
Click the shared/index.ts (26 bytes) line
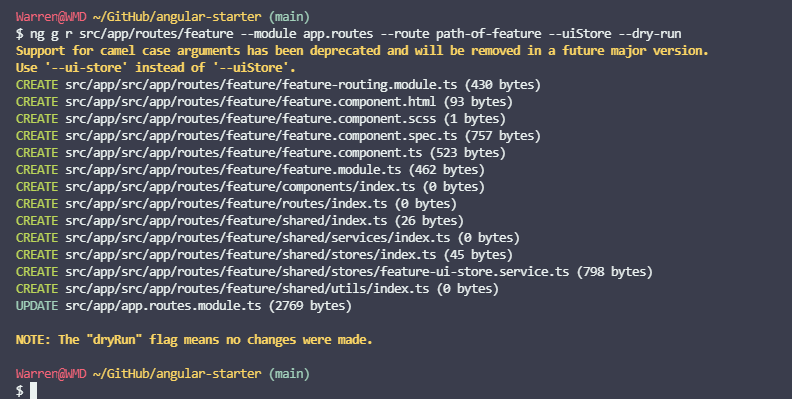pos(240,221)
